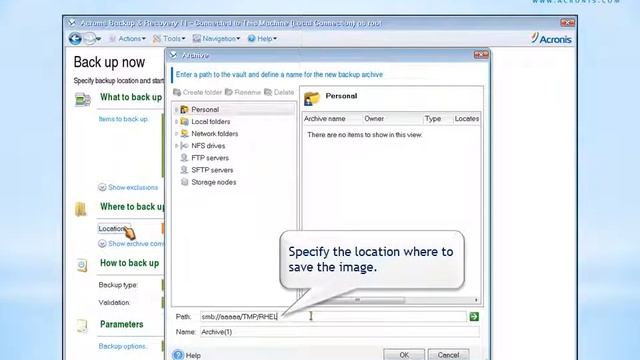The height and width of the screenshot is (360, 640).
Task: Select Local folders in tree
Action: pos(211,122)
